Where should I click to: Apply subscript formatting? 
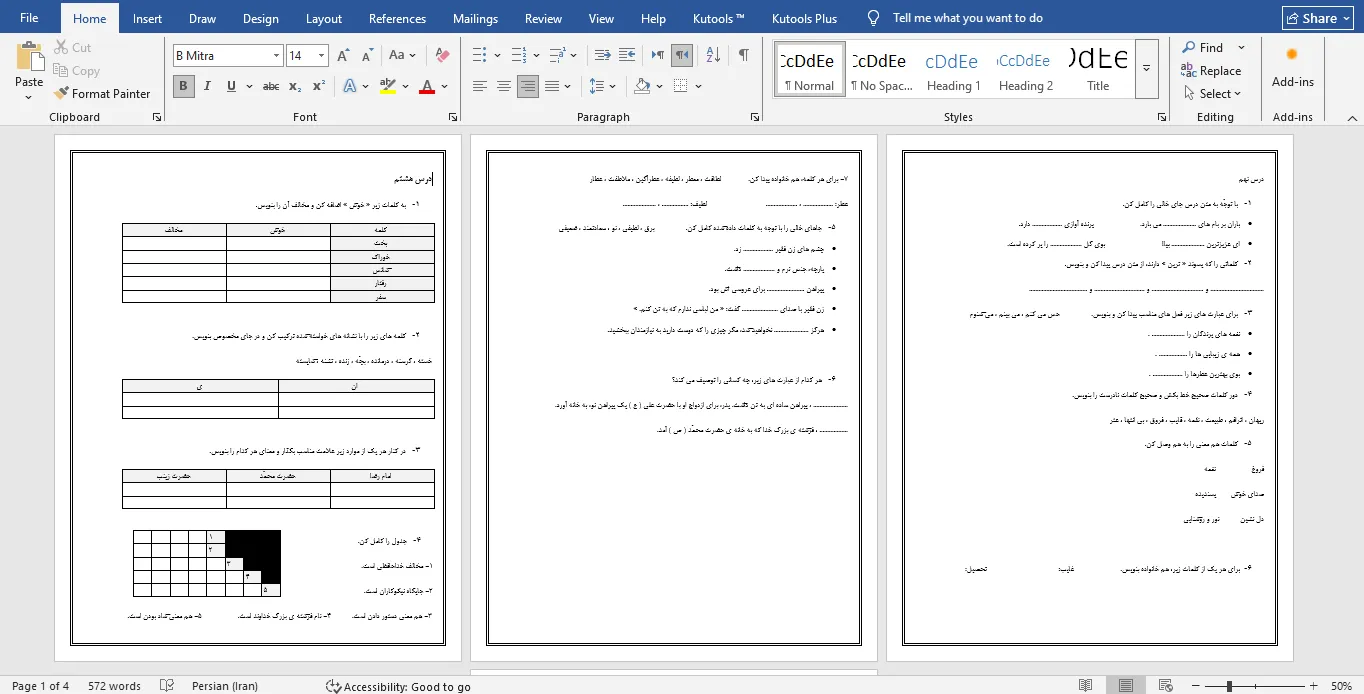coord(295,87)
